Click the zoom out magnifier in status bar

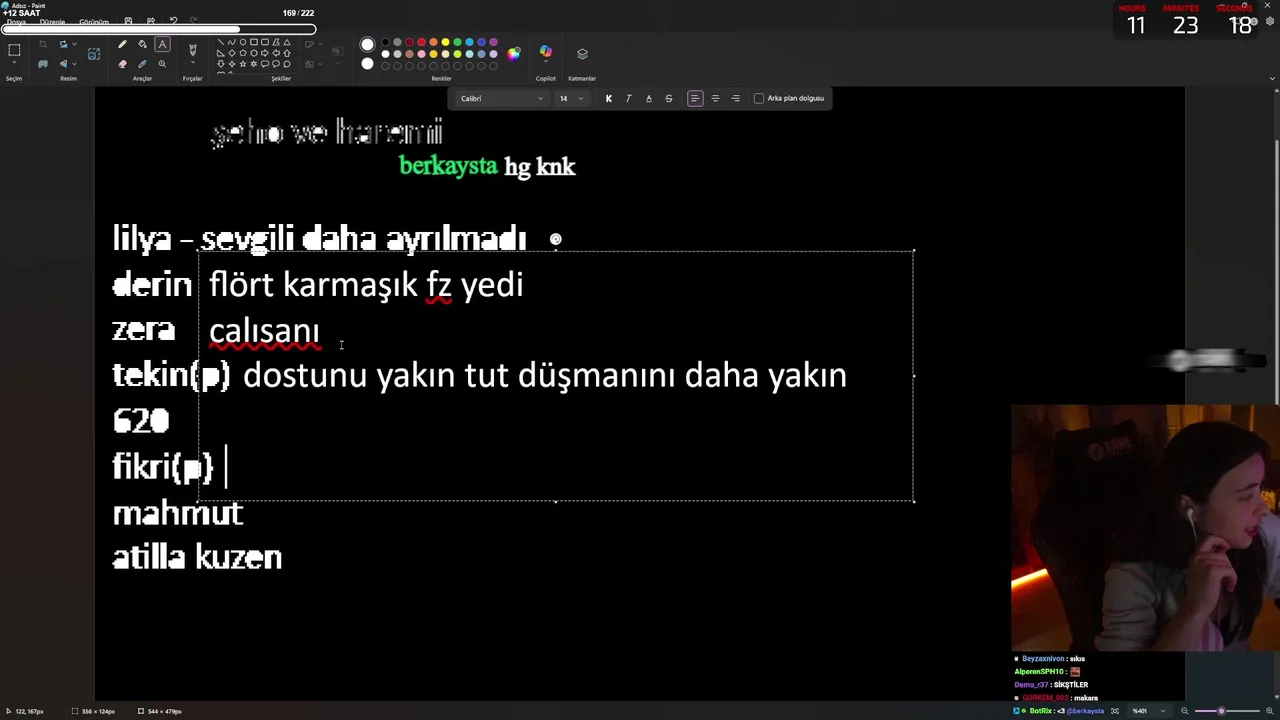(x=1185, y=711)
